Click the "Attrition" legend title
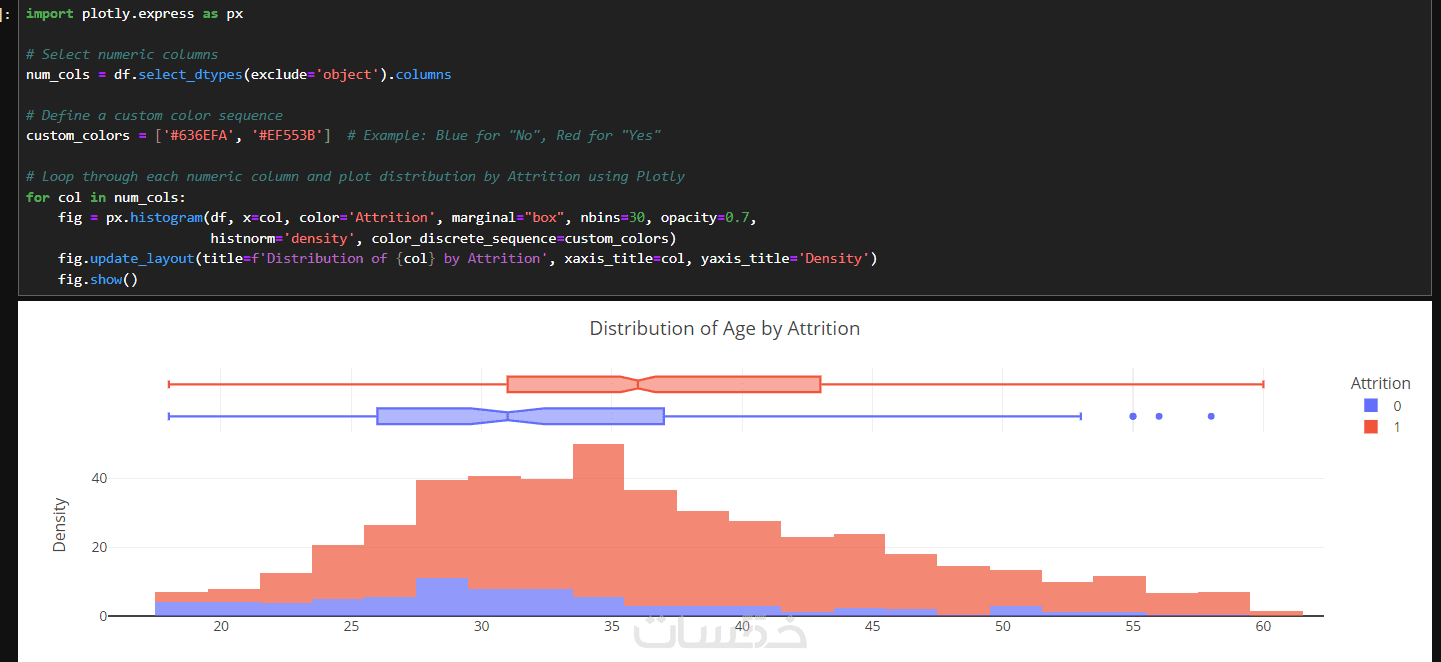This screenshot has width=1441, height=662. click(1380, 383)
